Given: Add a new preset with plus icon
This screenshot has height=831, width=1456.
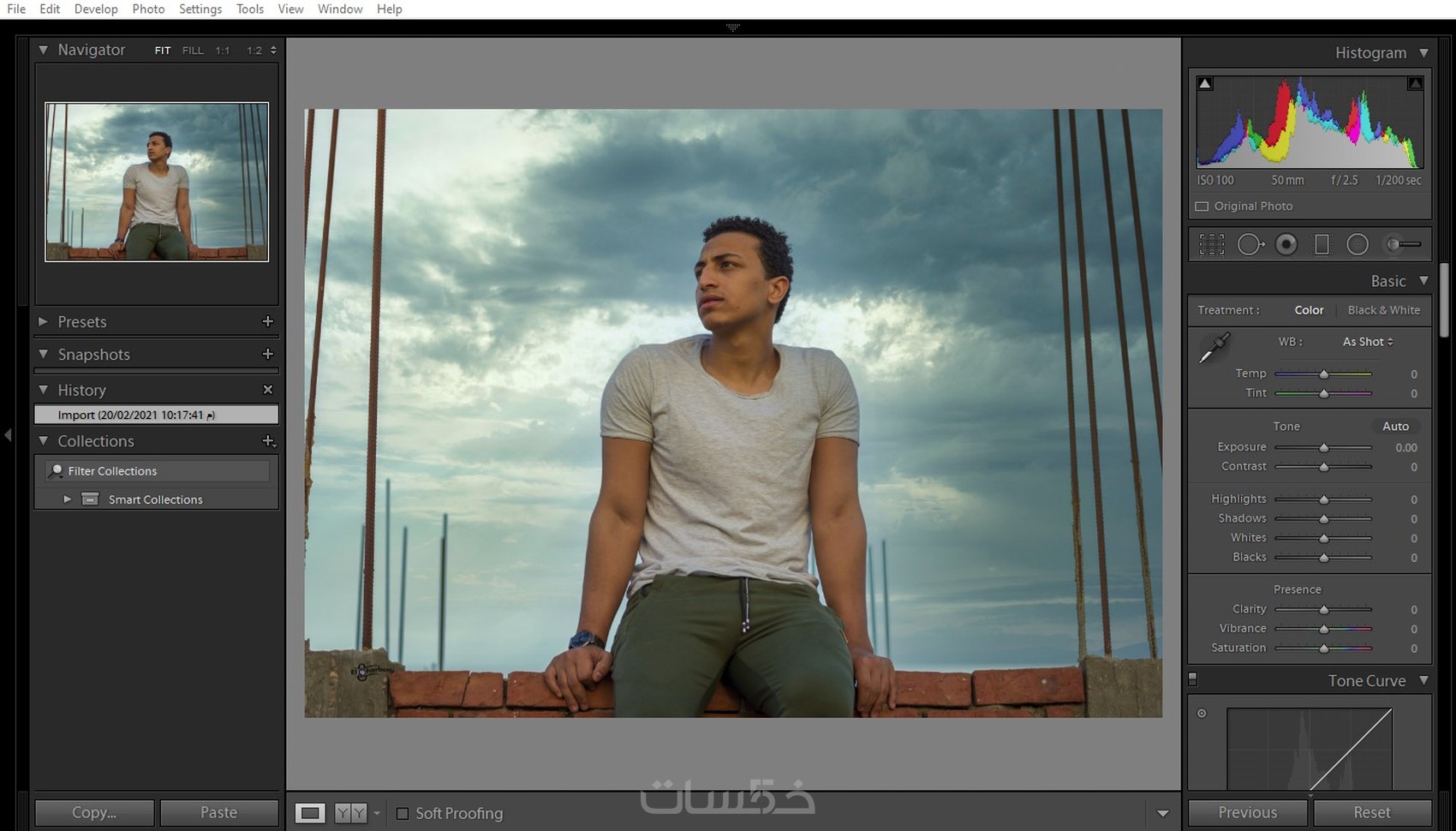Looking at the screenshot, I should pos(267,321).
